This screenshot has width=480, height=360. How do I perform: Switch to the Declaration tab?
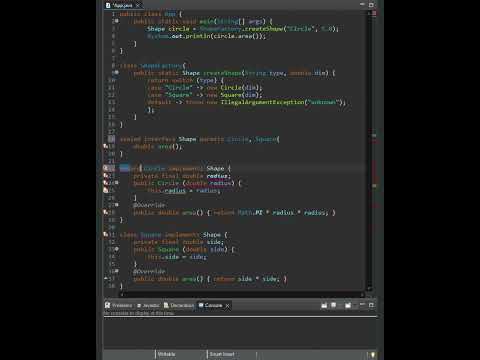click(179, 305)
